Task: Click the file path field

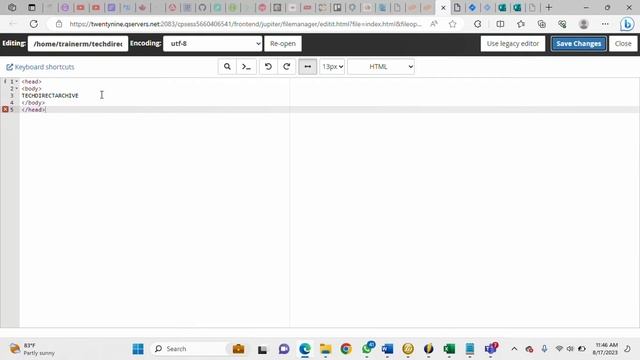Action: click(x=78, y=43)
